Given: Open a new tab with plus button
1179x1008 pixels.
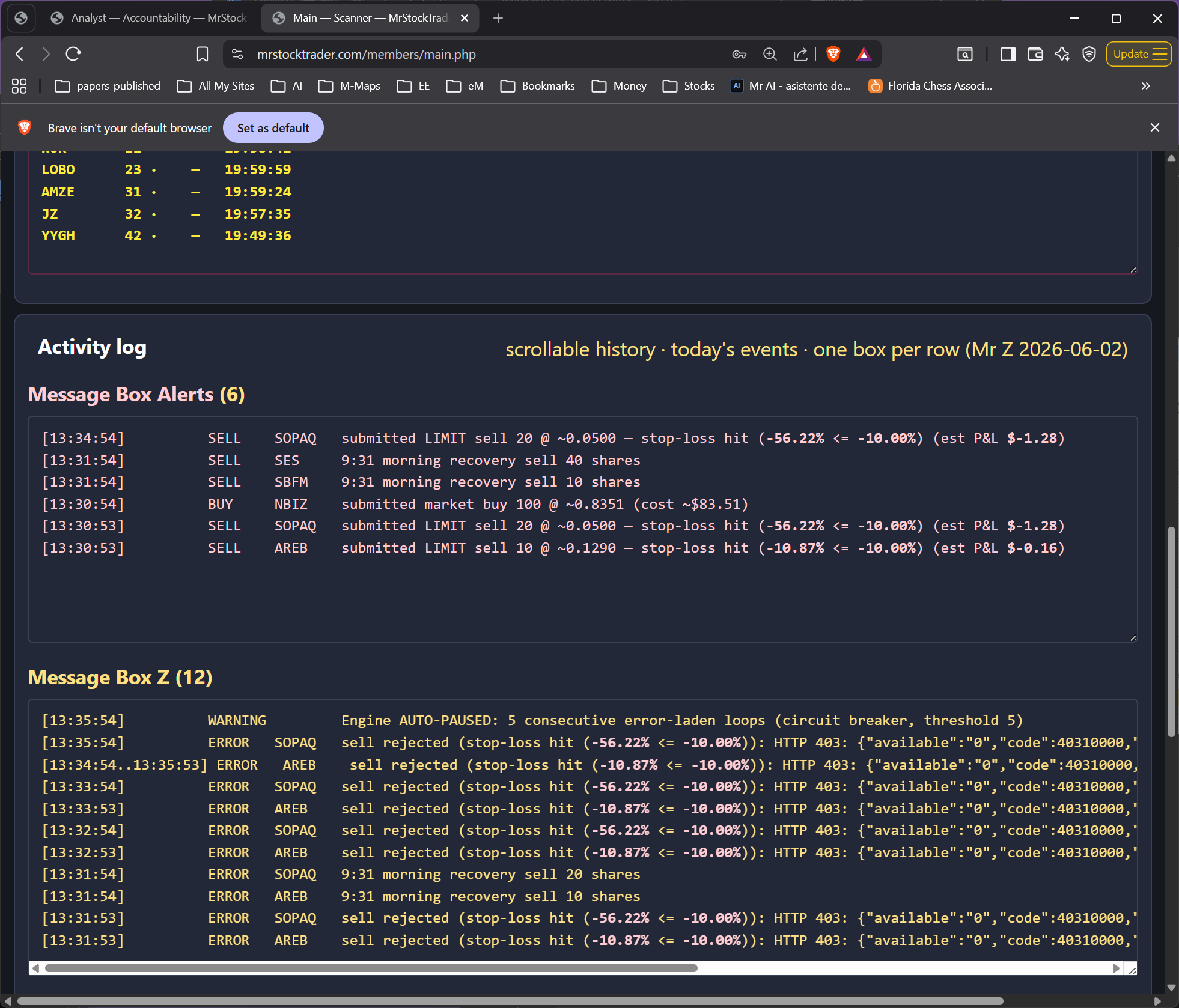Looking at the screenshot, I should pyautogui.click(x=498, y=18).
